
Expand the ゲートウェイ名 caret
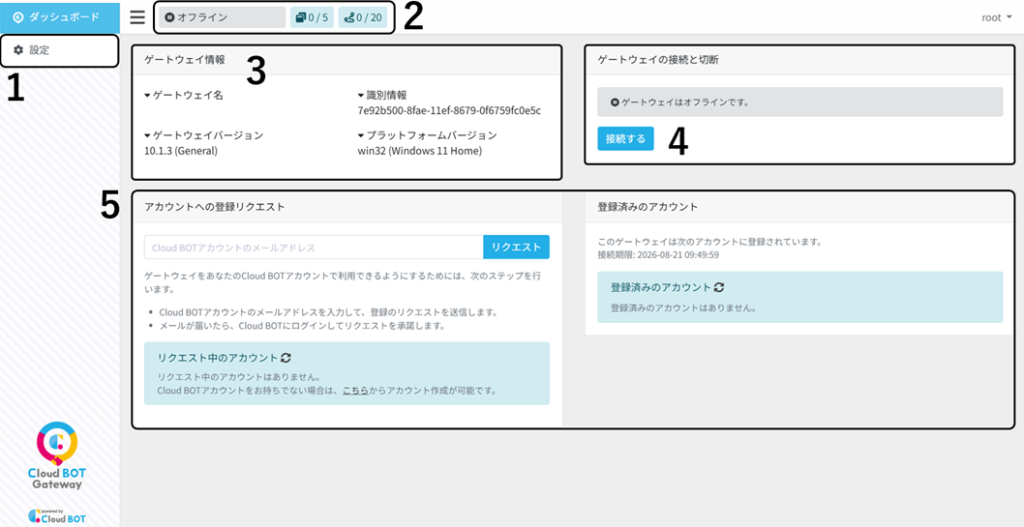coord(148,95)
